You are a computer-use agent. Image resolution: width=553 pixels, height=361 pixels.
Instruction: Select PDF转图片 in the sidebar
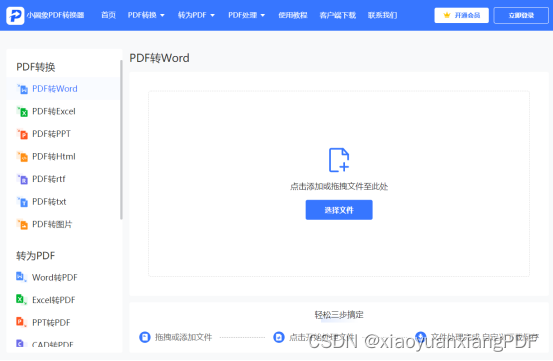coord(63,224)
